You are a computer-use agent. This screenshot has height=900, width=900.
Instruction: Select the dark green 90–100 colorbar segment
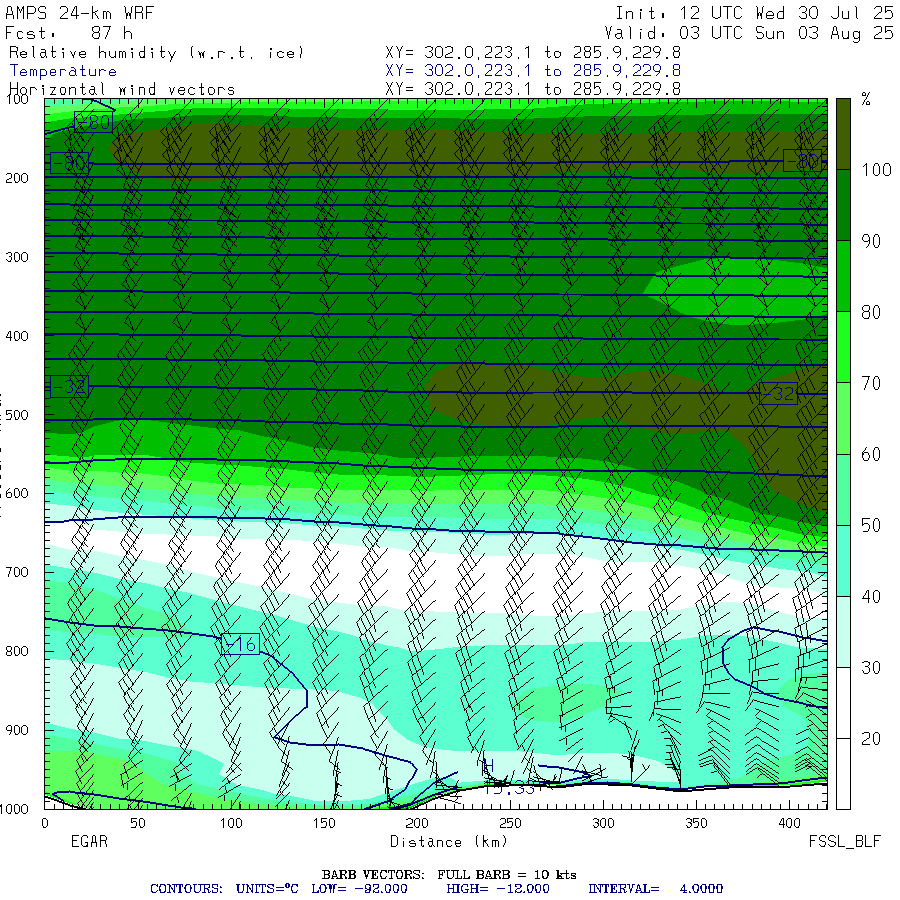pyautogui.click(x=843, y=205)
